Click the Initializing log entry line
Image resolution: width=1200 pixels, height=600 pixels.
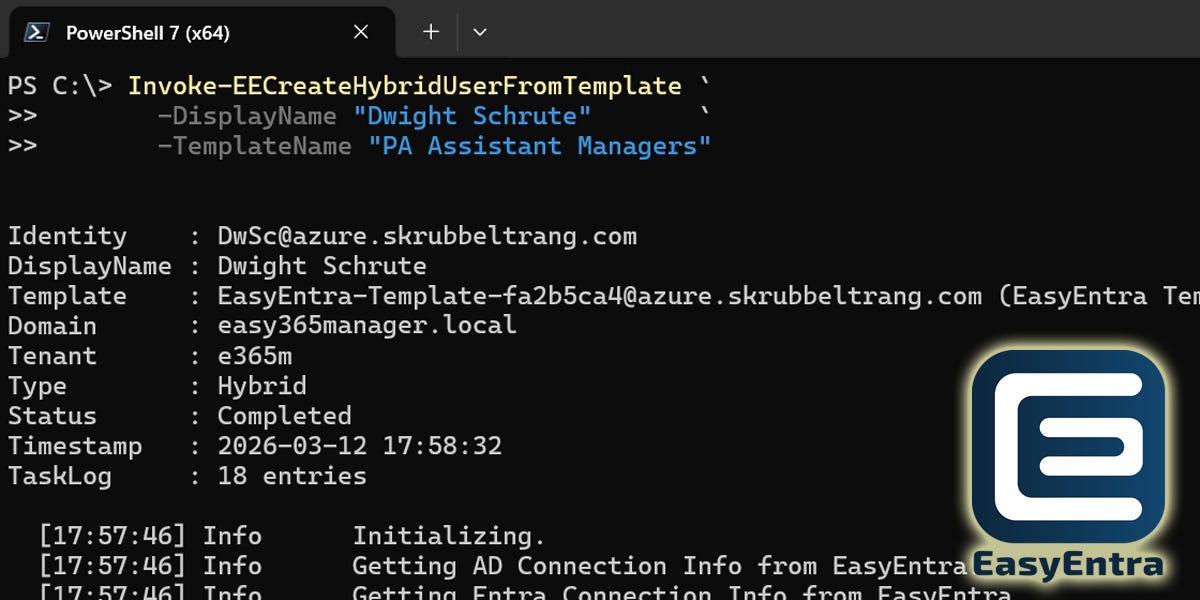point(292,537)
